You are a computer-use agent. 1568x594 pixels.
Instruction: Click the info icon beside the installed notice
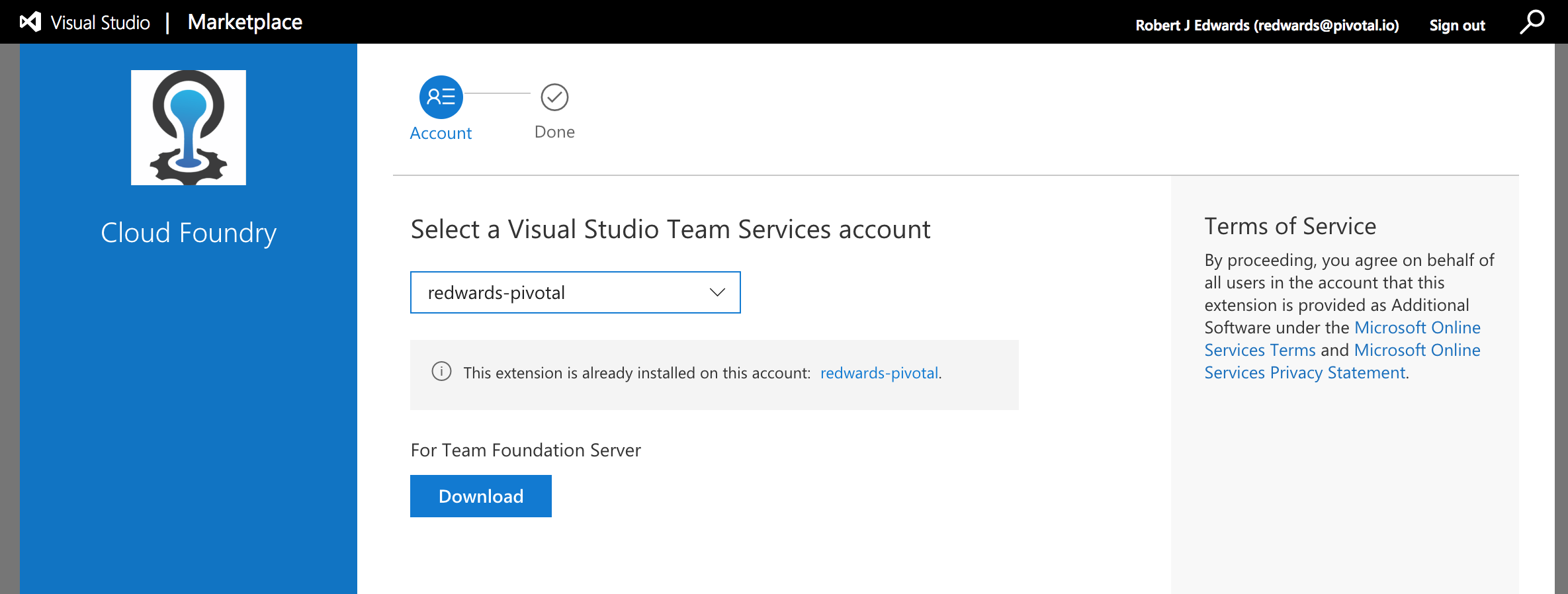pyautogui.click(x=441, y=372)
